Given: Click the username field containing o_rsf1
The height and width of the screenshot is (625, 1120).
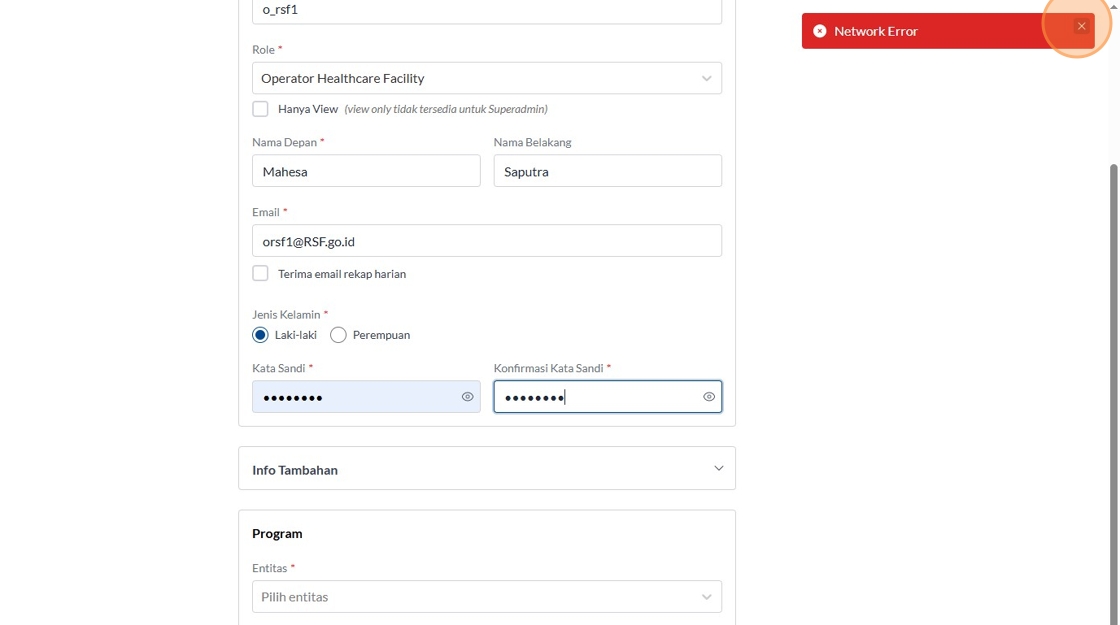Looking at the screenshot, I should point(486,10).
